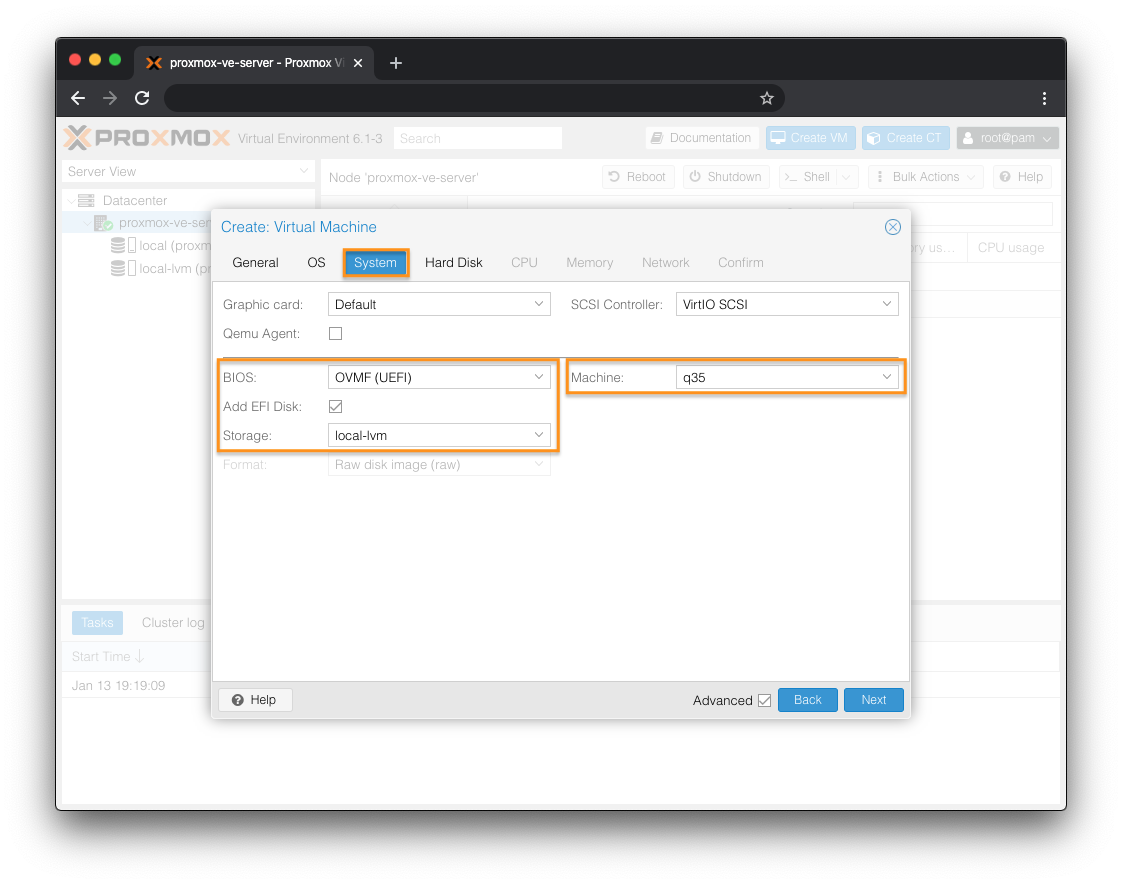Open the Tasks log tab
The width and height of the screenshot is (1122, 884).
[x=97, y=623]
